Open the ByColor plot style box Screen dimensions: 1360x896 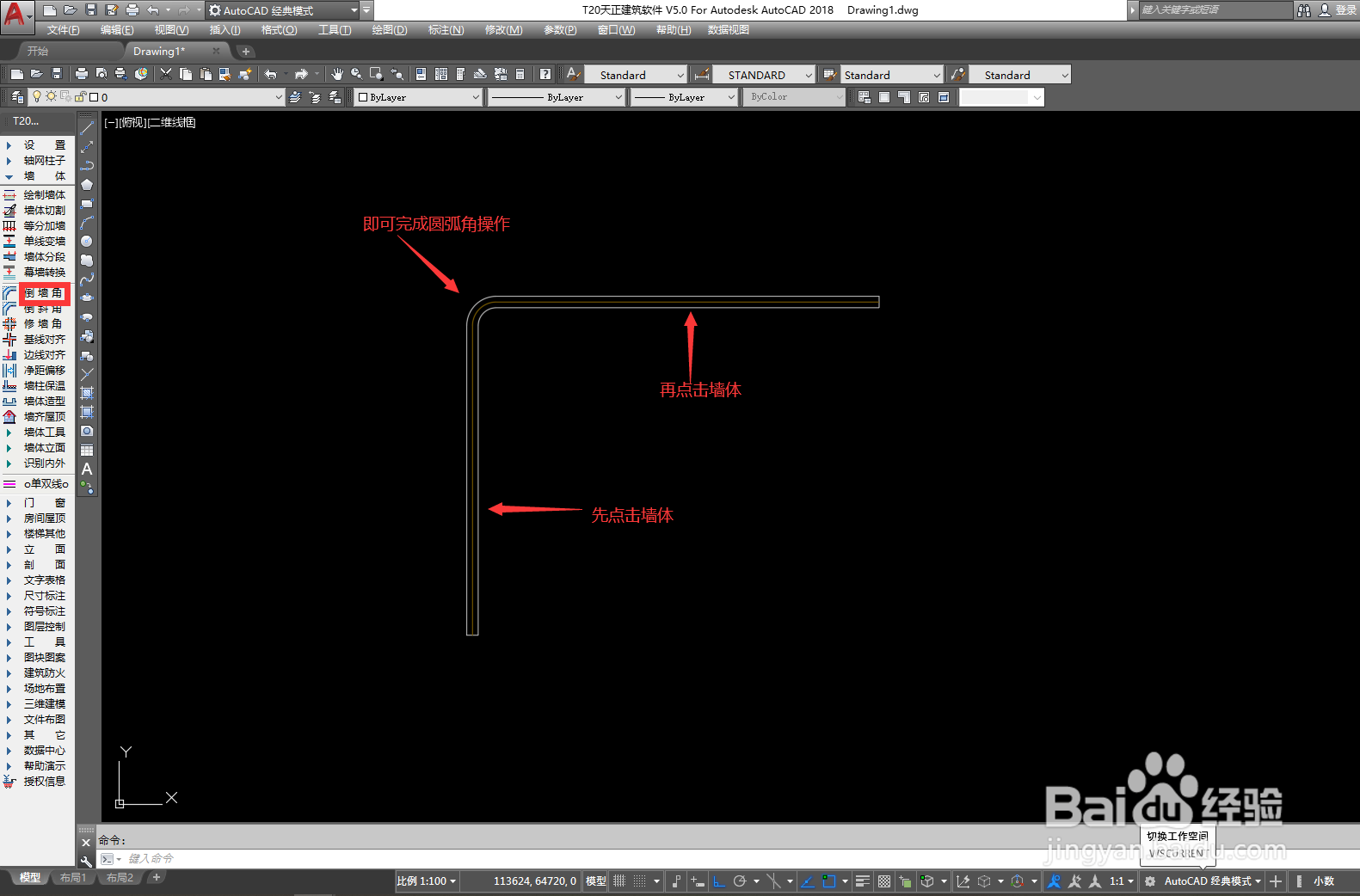(794, 97)
